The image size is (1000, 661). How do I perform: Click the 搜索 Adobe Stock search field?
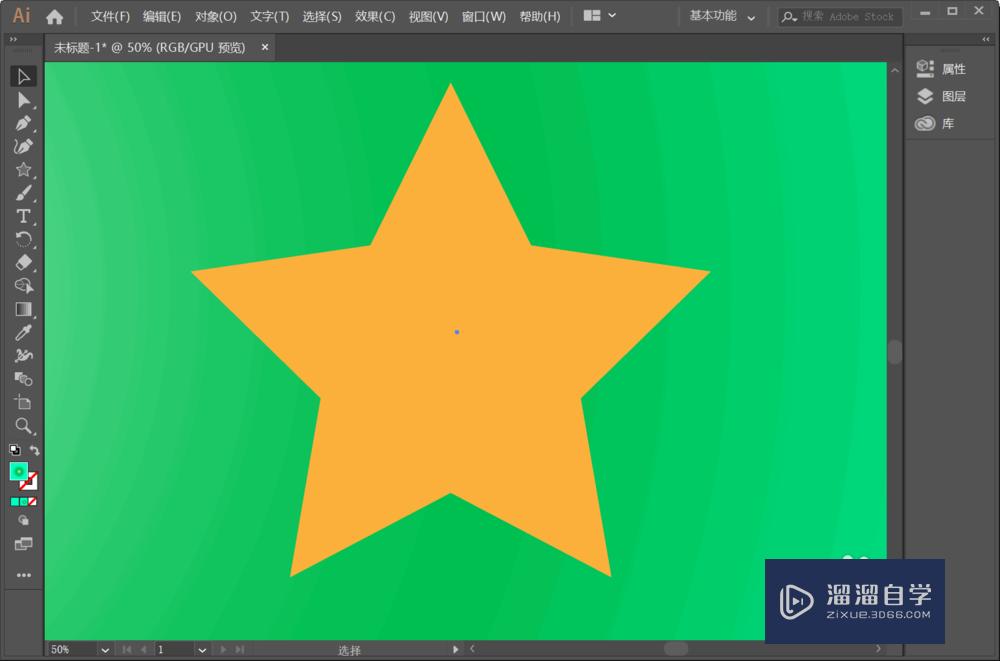coord(839,17)
